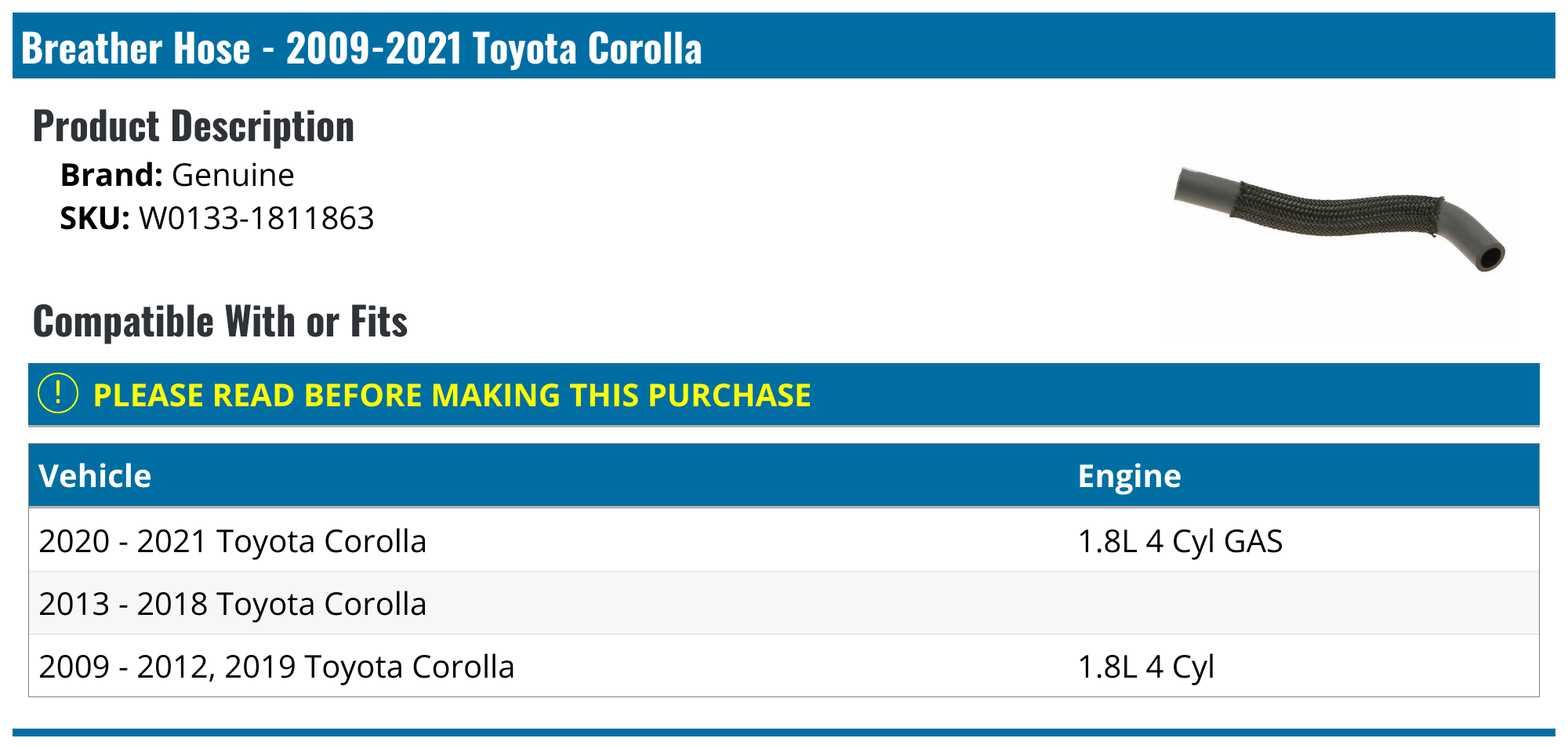This screenshot has width=1568, height=749.
Task: Click the last row's 1.8L 4 Cyl engine cell
Action: [1145, 667]
